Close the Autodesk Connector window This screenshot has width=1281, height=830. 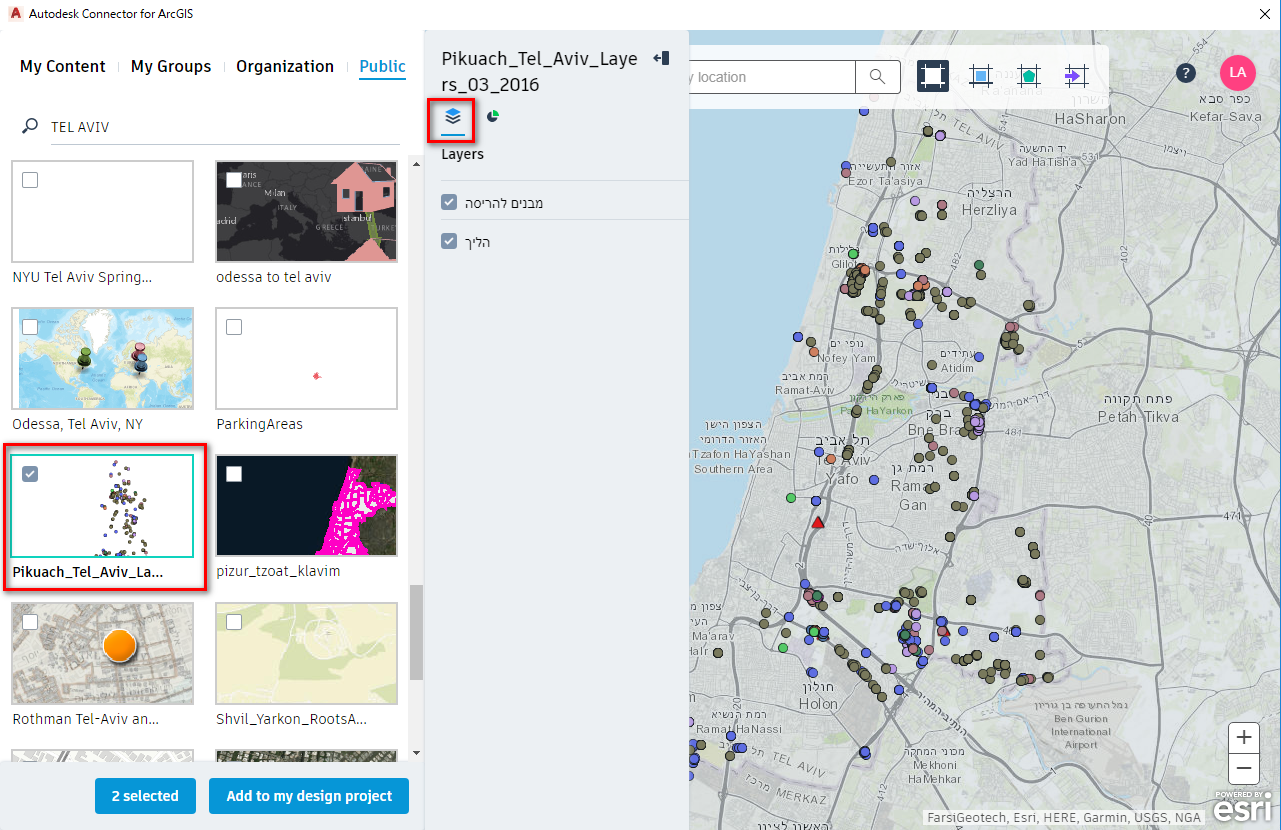[1265, 12]
